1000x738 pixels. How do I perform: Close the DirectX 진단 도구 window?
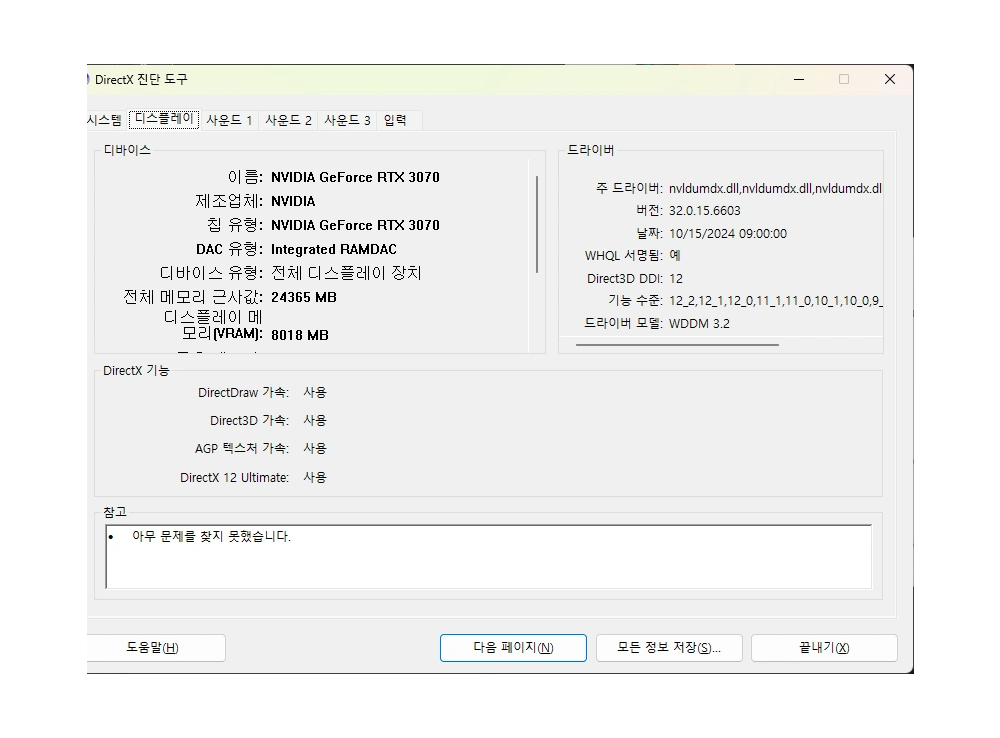tap(889, 79)
